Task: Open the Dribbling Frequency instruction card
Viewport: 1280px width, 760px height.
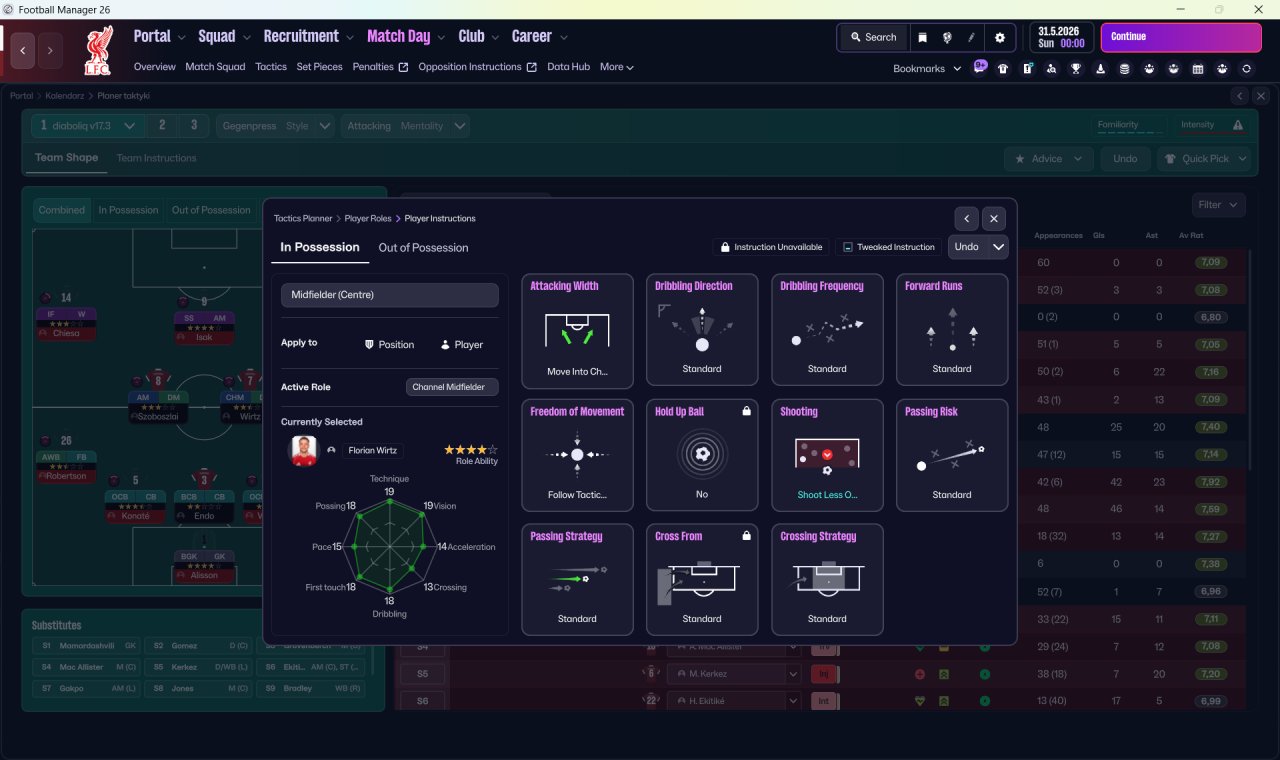Action: pos(827,330)
